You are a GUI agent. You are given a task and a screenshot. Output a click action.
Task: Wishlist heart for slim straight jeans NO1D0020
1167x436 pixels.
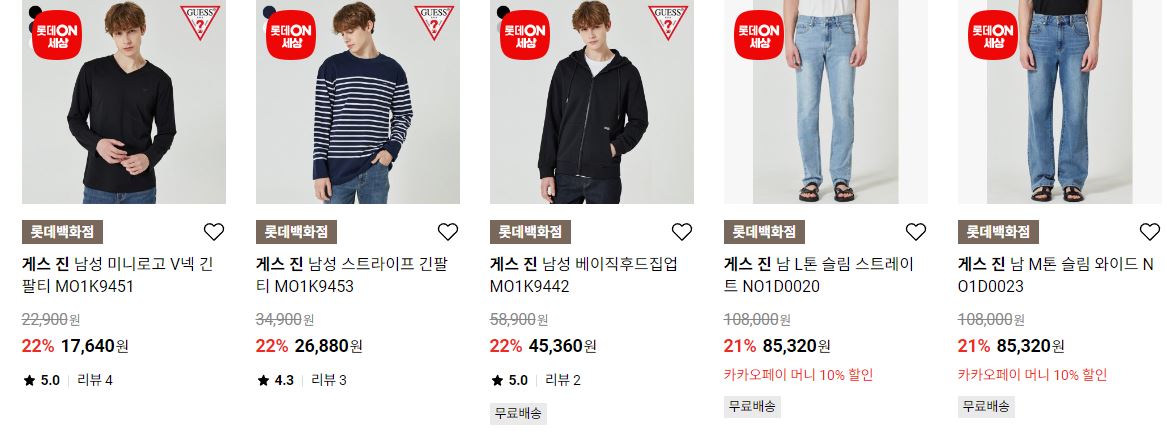pos(915,232)
